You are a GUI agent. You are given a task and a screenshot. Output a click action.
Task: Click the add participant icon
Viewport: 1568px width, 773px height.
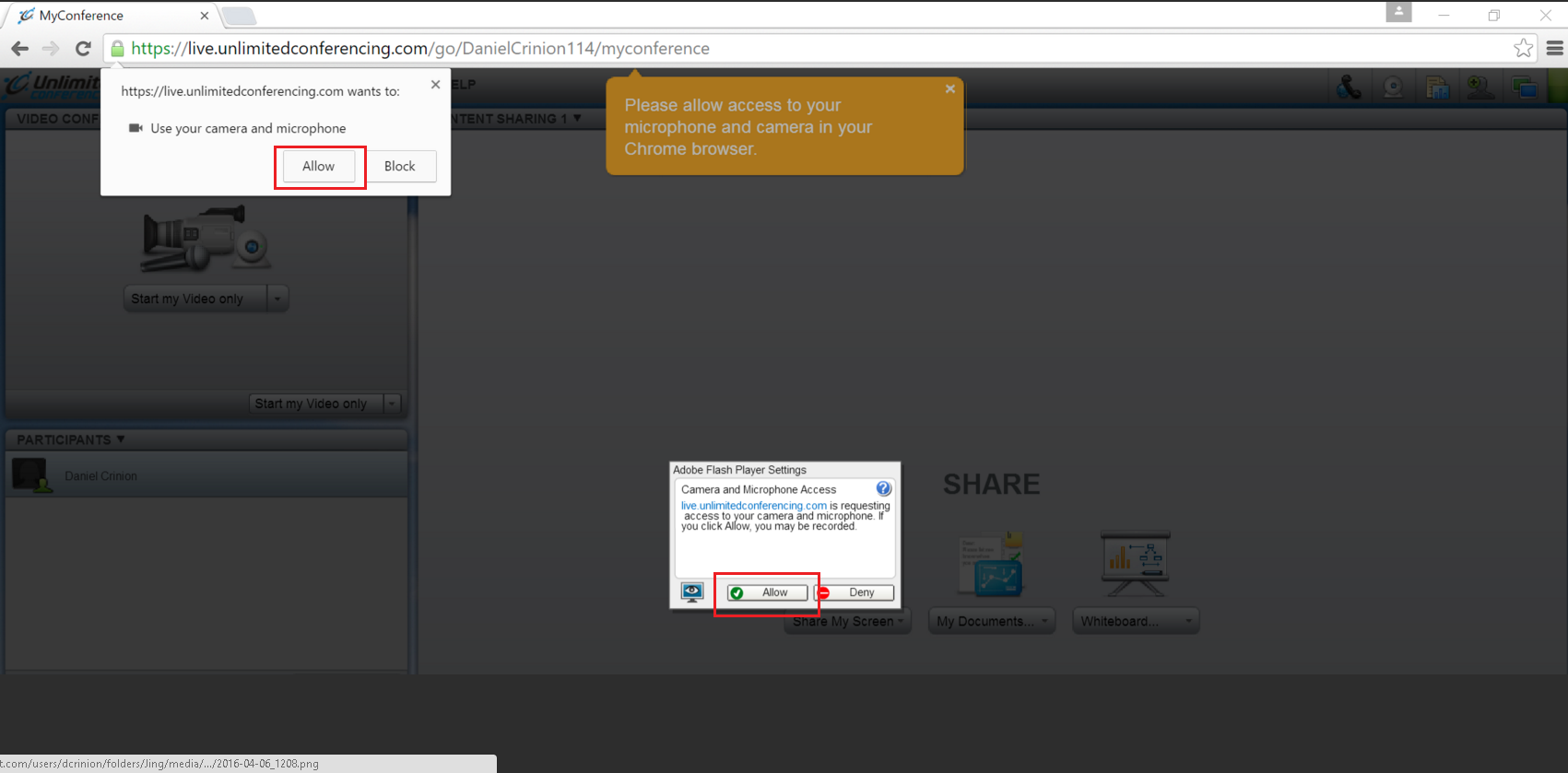click(1480, 88)
